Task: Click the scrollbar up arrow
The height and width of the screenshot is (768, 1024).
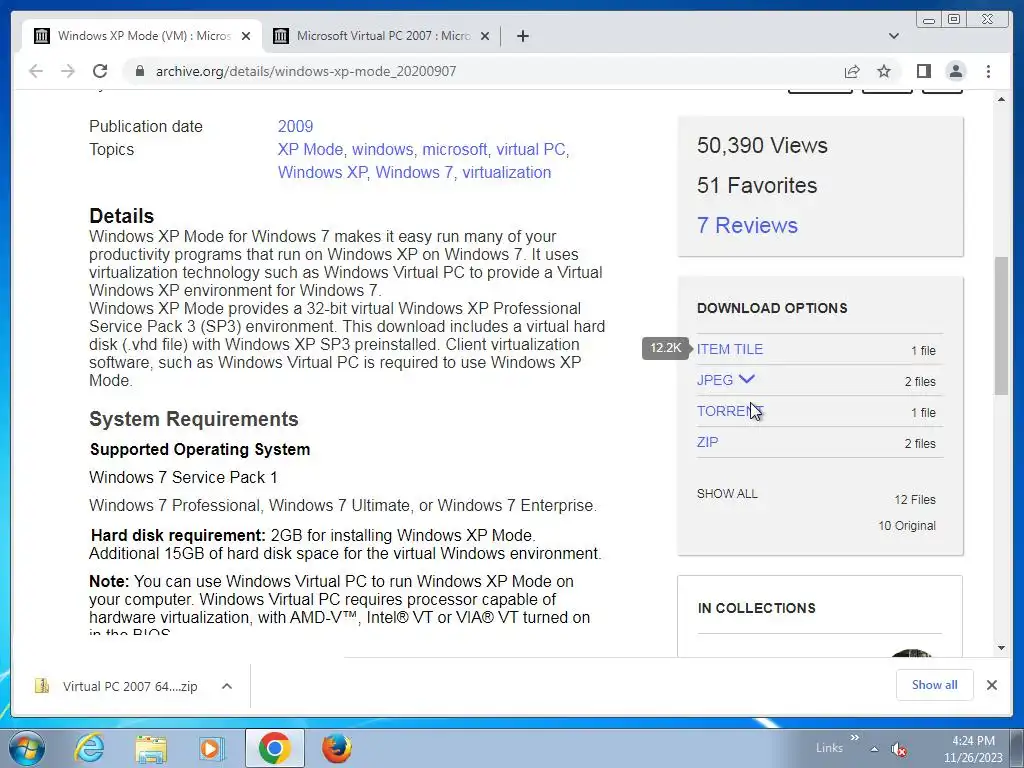Action: (x=1001, y=99)
